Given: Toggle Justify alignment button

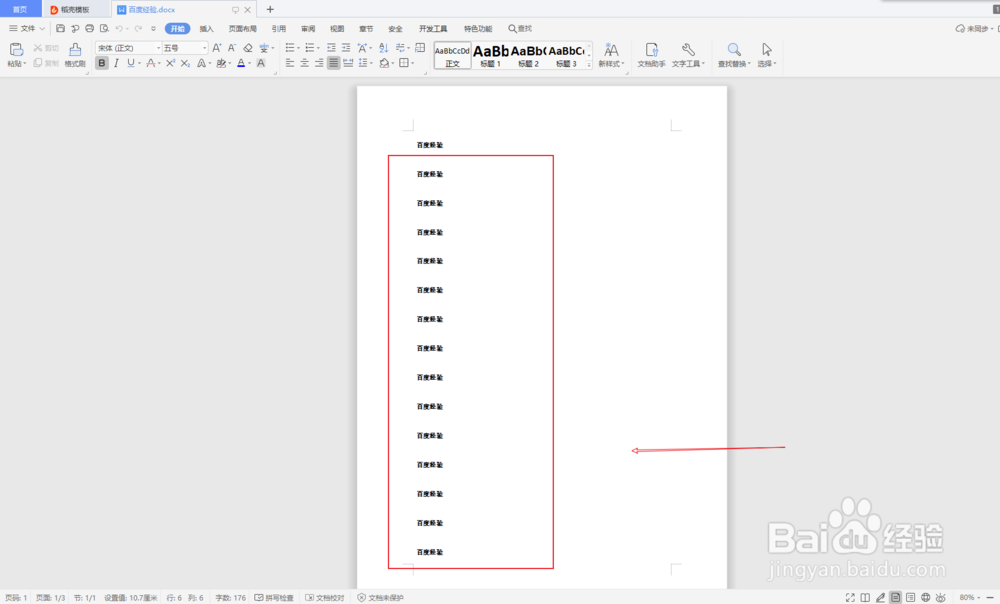Looking at the screenshot, I should 334,63.
